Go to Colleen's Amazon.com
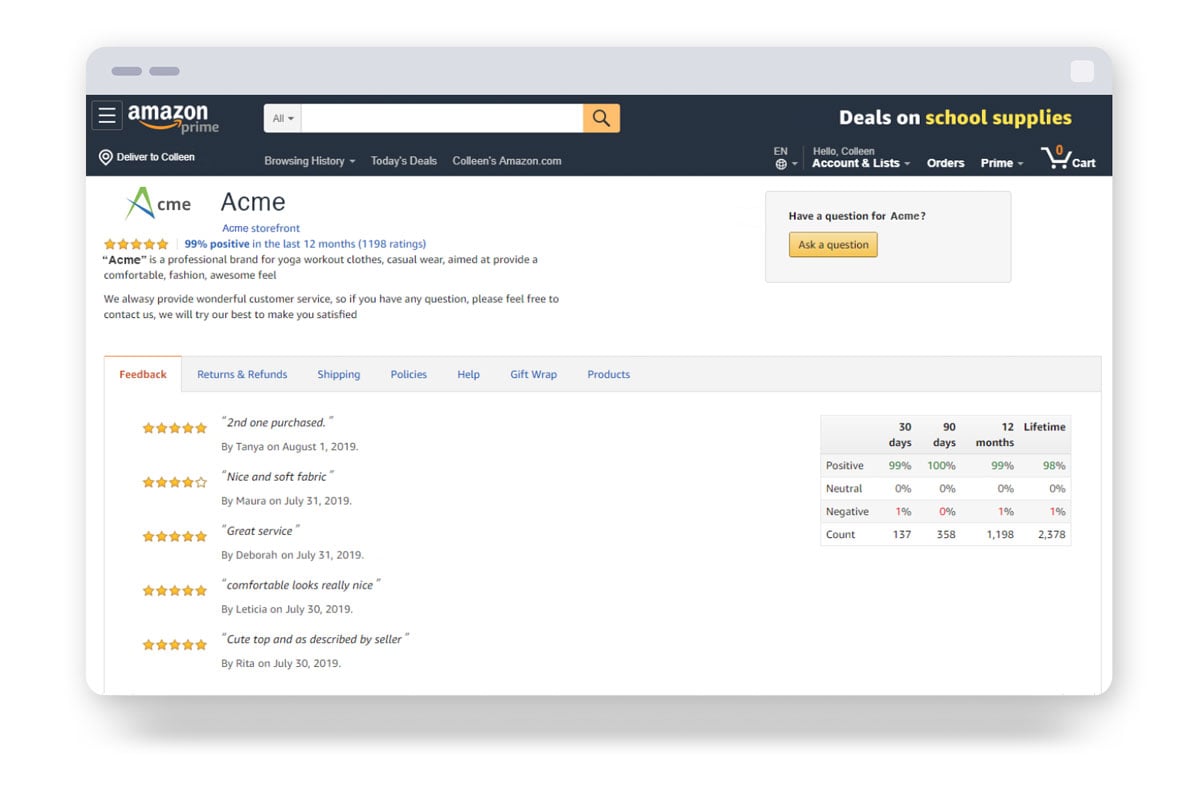The height and width of the screenshot is (789, 1200). [507, 161]
